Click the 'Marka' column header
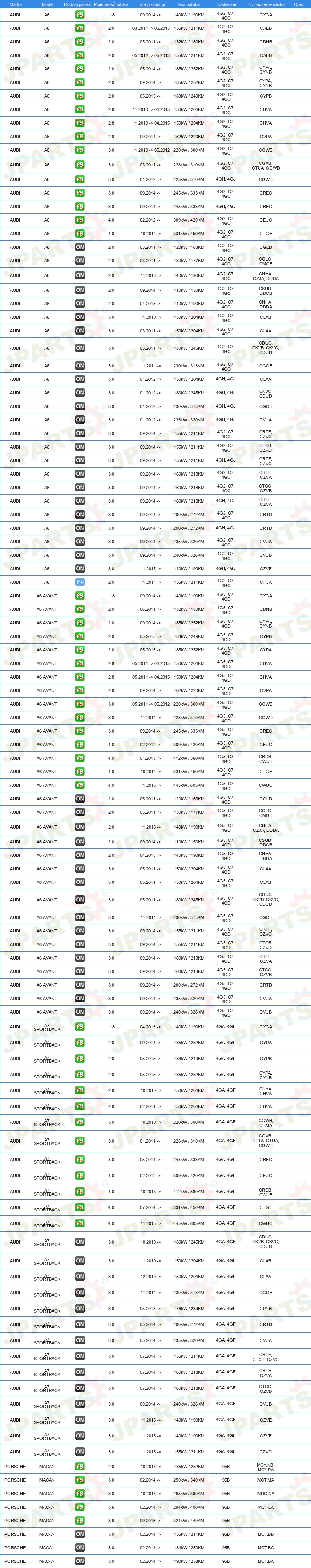 coord(15,4)
